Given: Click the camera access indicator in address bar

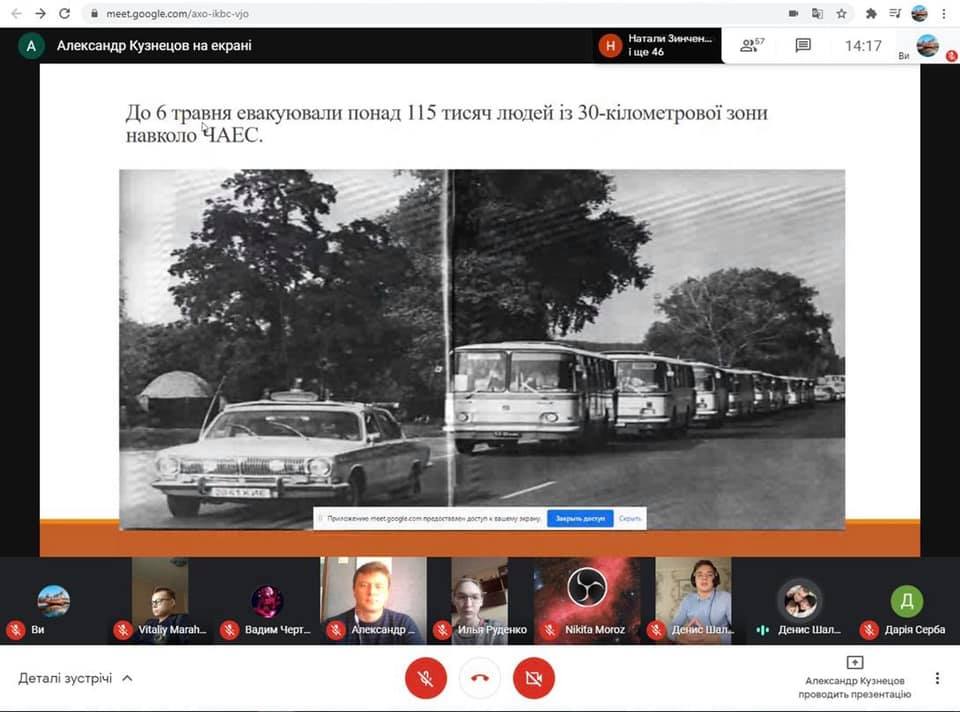Looking at the screenshot, I should point(794,14).
